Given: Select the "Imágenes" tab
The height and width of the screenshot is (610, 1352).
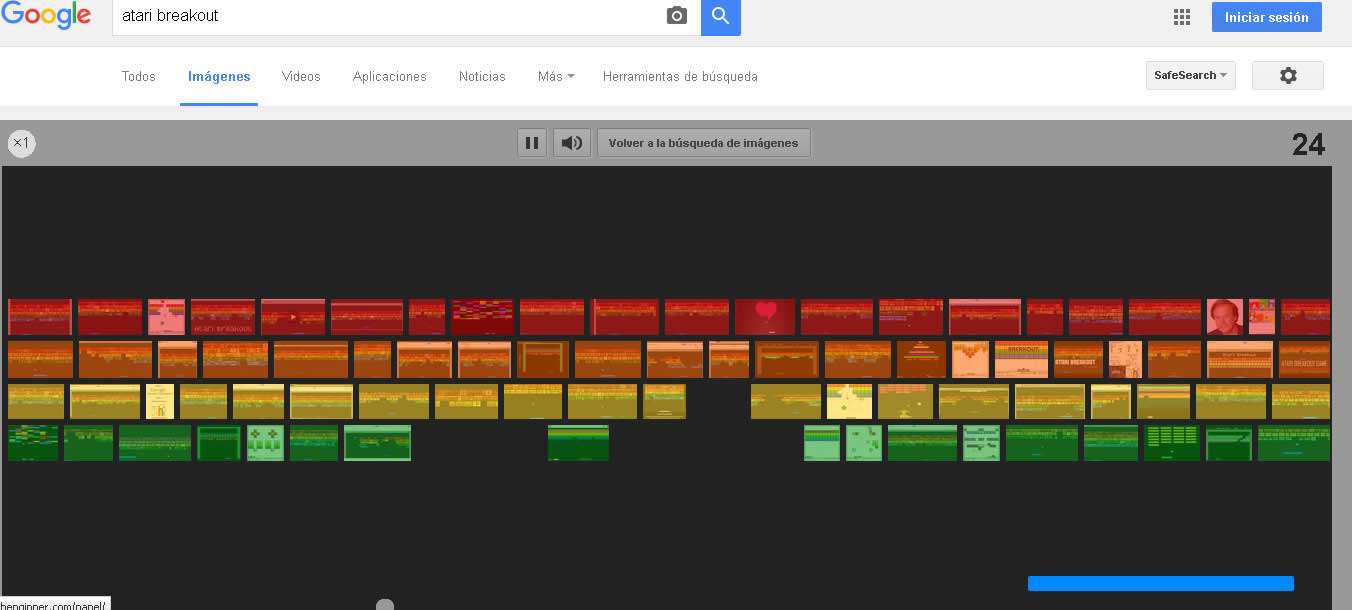Looking at the screenshot, I should click(219, 76).
